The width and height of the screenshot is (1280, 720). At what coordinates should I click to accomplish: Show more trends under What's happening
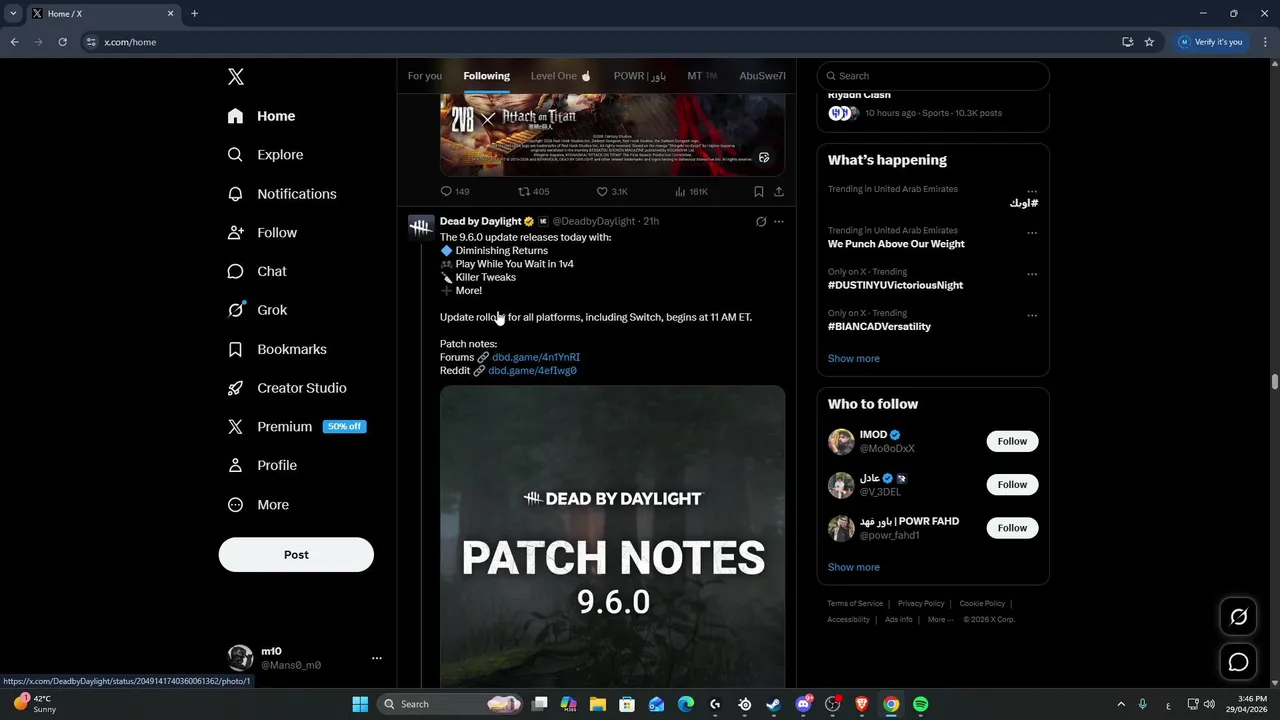(x=854, y=359)
